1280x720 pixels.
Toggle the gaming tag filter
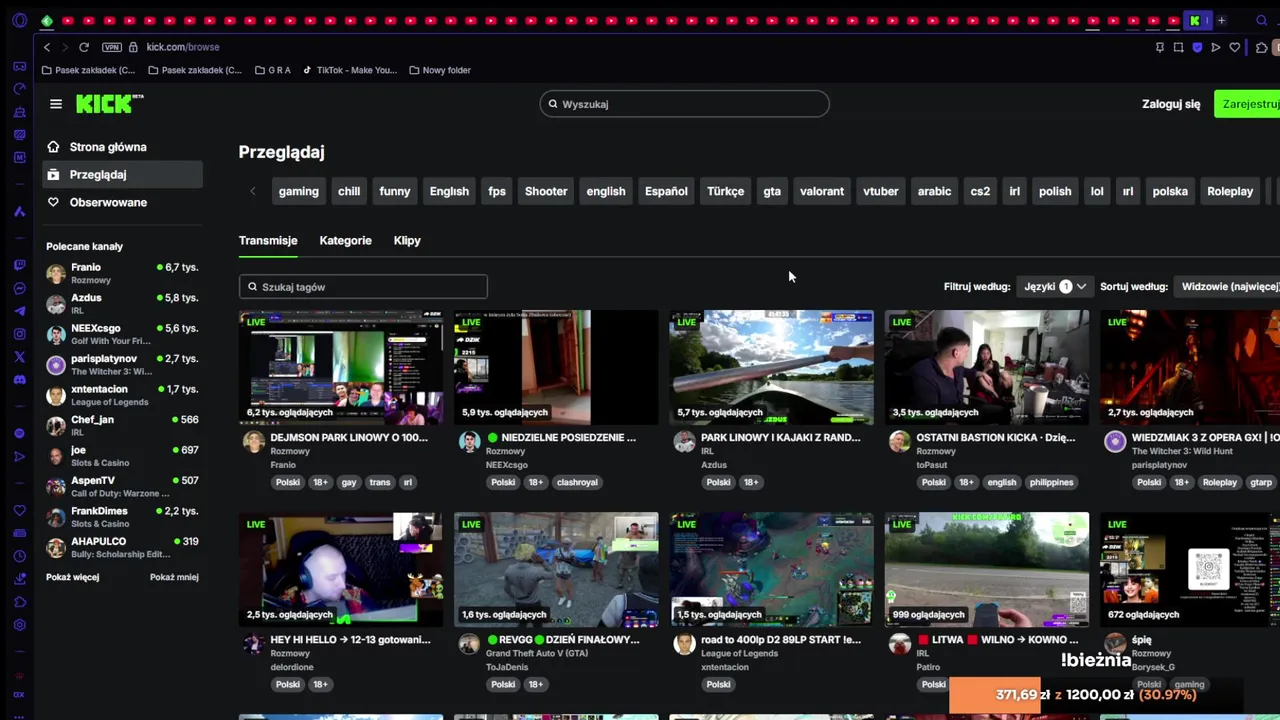tap(298, 191)
